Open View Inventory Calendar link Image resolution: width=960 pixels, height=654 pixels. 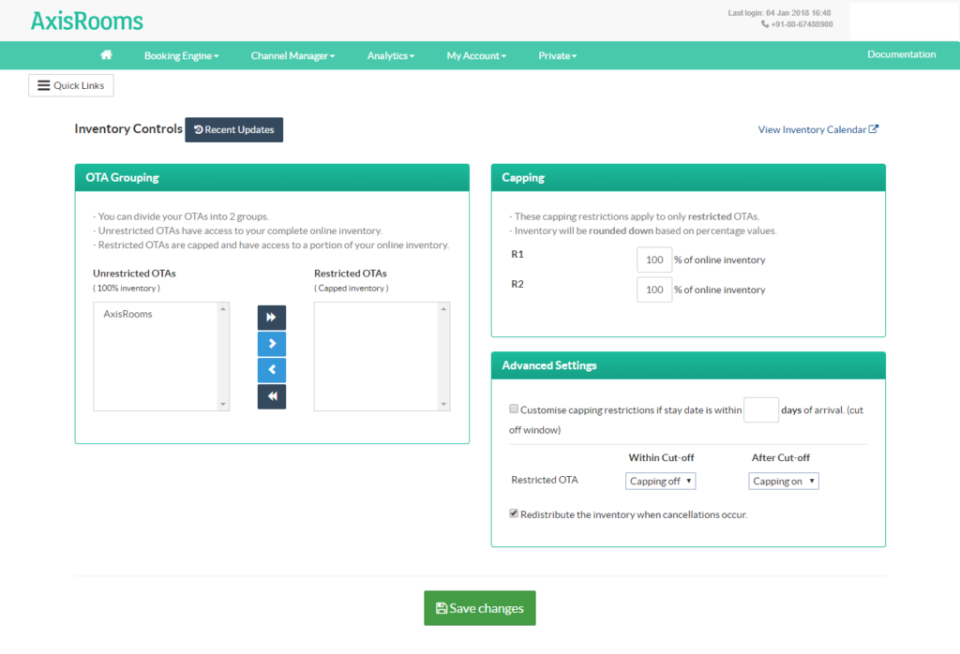[x=818, y=130]
